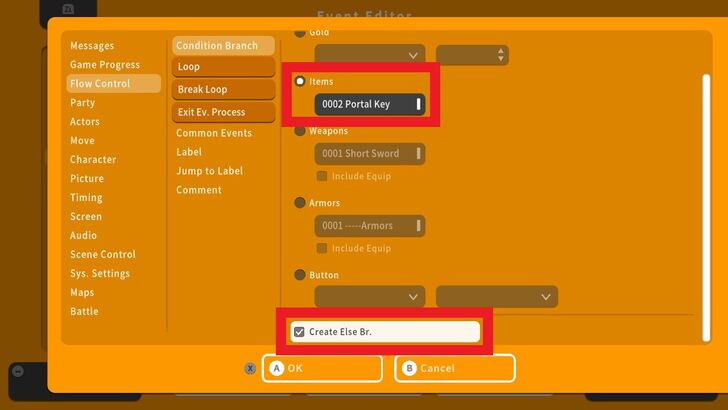This screenshot has height=410, width=728.
Task: Expand the first Button dropdown
Action: (370, 297)
